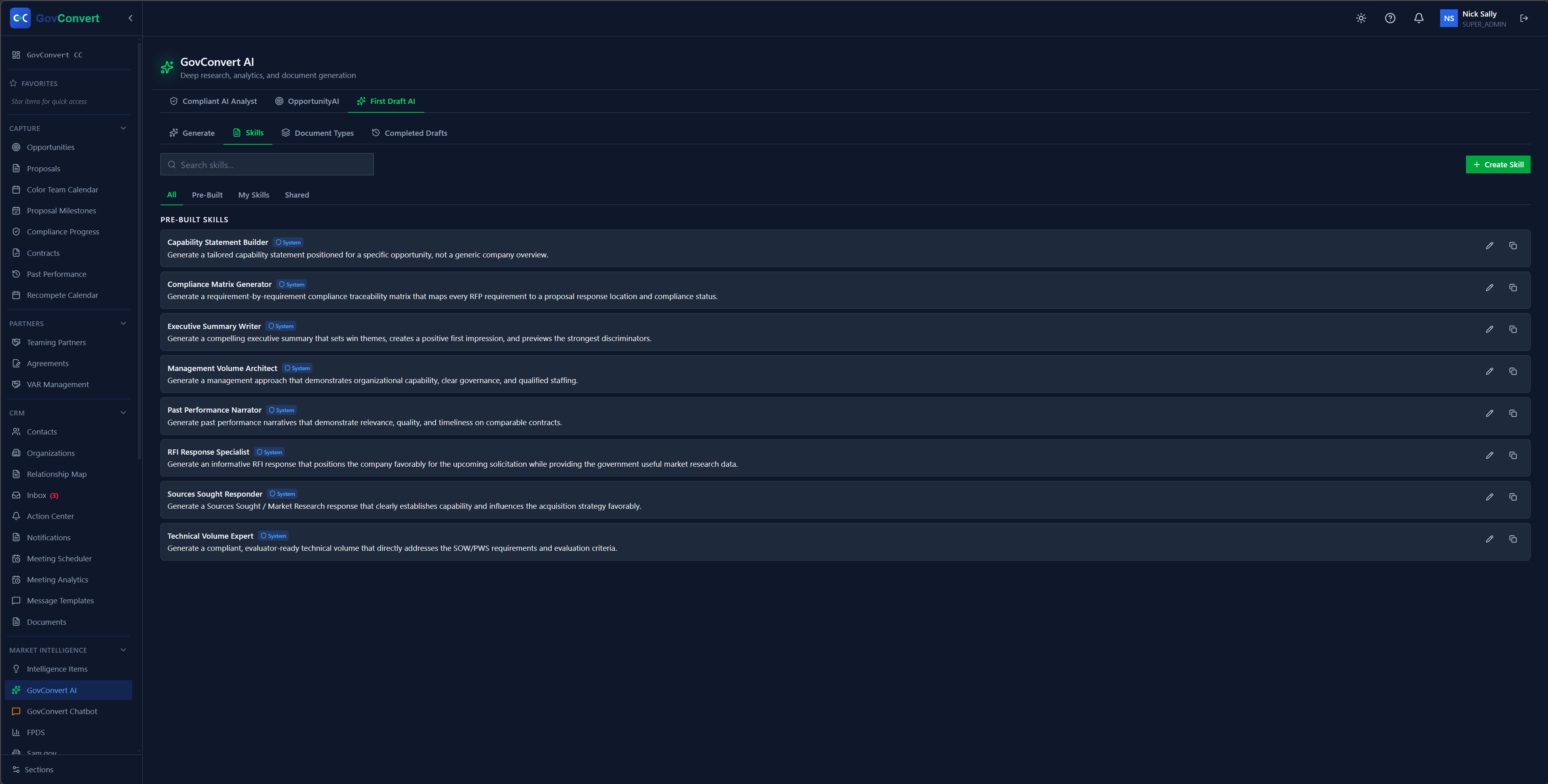Duplicate the Past Performance Narrator skill
The image size is (1548, 784).
[1513, 413]
